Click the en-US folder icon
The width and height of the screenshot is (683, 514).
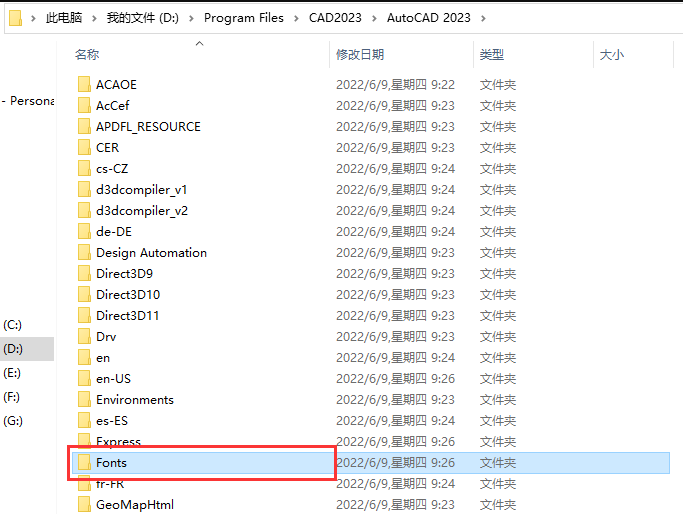tap(84, 379)
